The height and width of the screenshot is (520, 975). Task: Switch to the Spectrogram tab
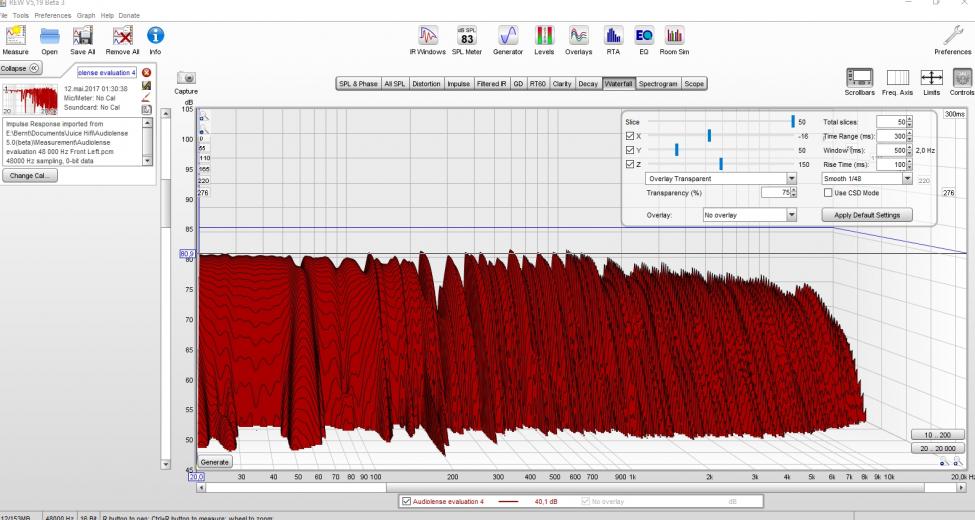[x=658, y=84]
